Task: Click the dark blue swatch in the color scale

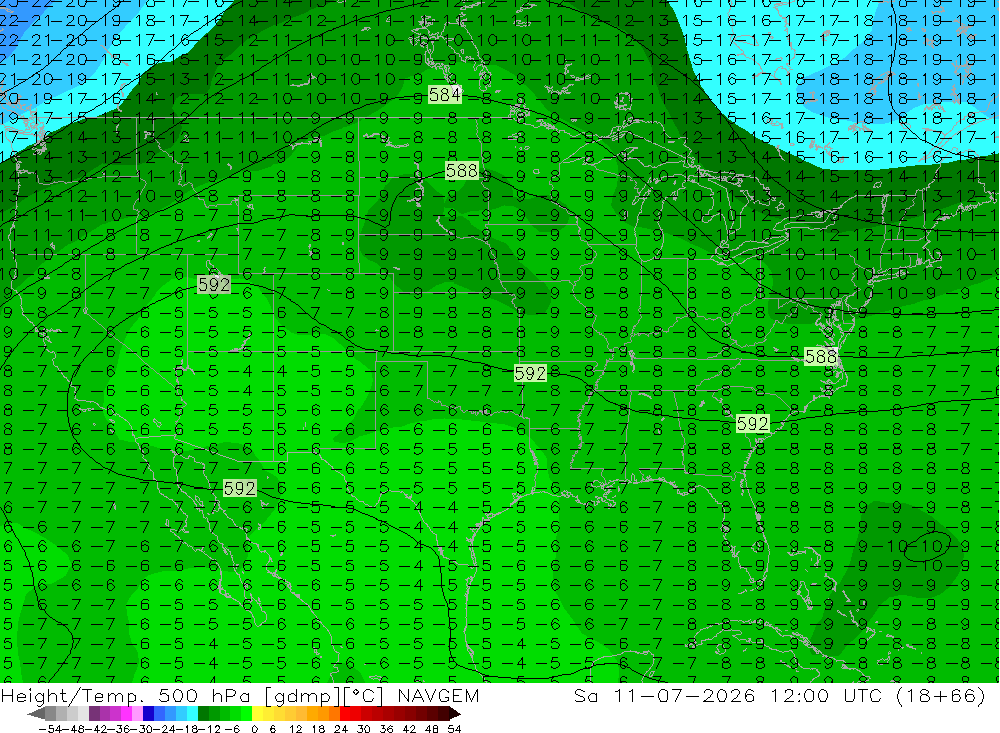Action: 148,714
